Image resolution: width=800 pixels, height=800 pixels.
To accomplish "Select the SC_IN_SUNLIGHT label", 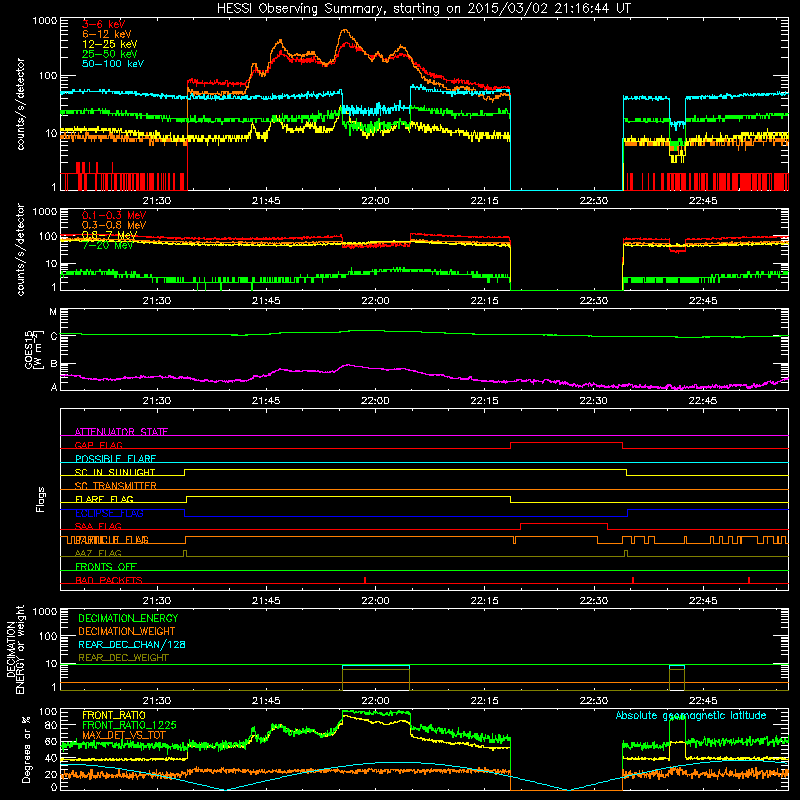I will (x=115, y=472).
